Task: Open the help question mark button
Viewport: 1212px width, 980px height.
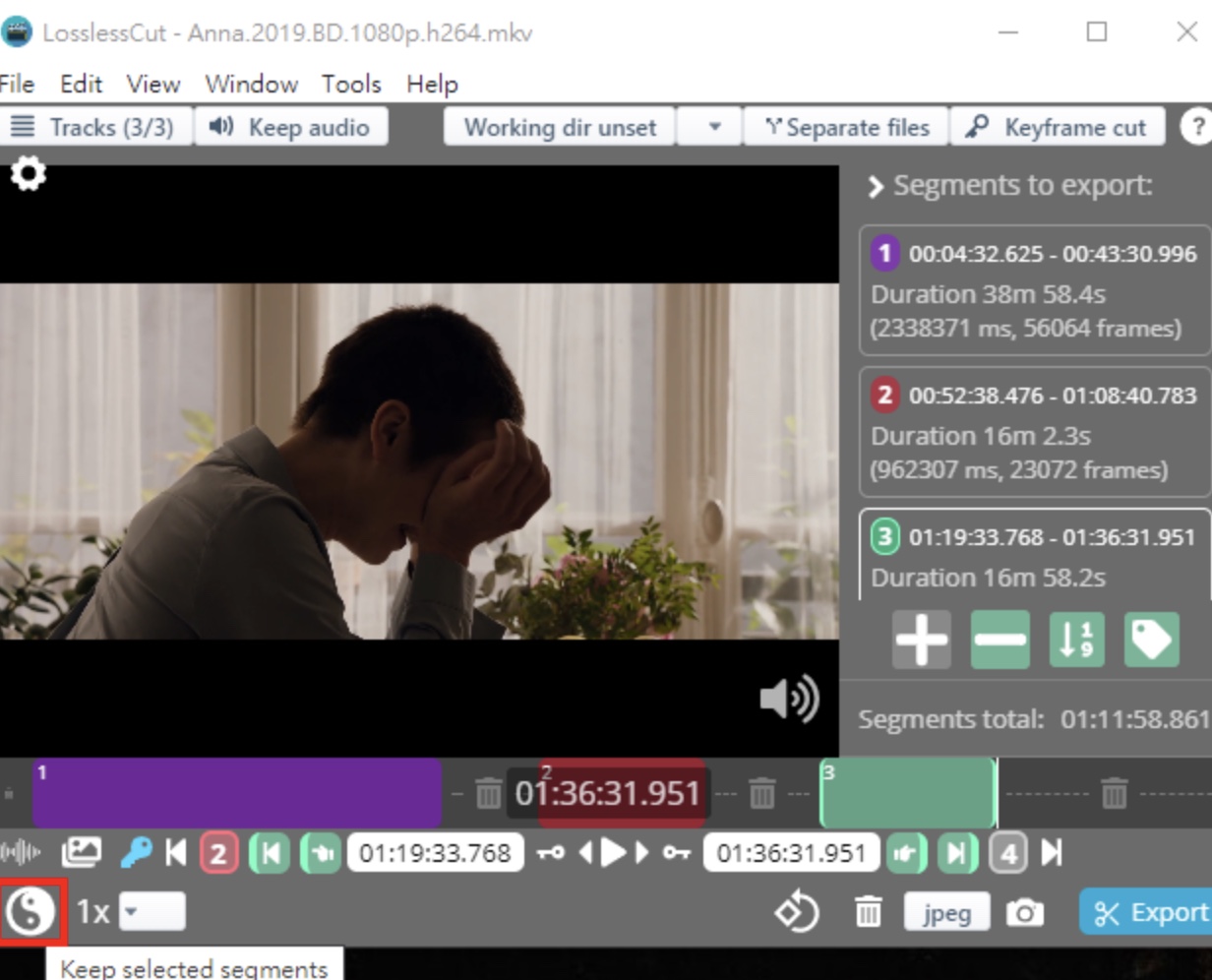Action: coord(1196,127)
